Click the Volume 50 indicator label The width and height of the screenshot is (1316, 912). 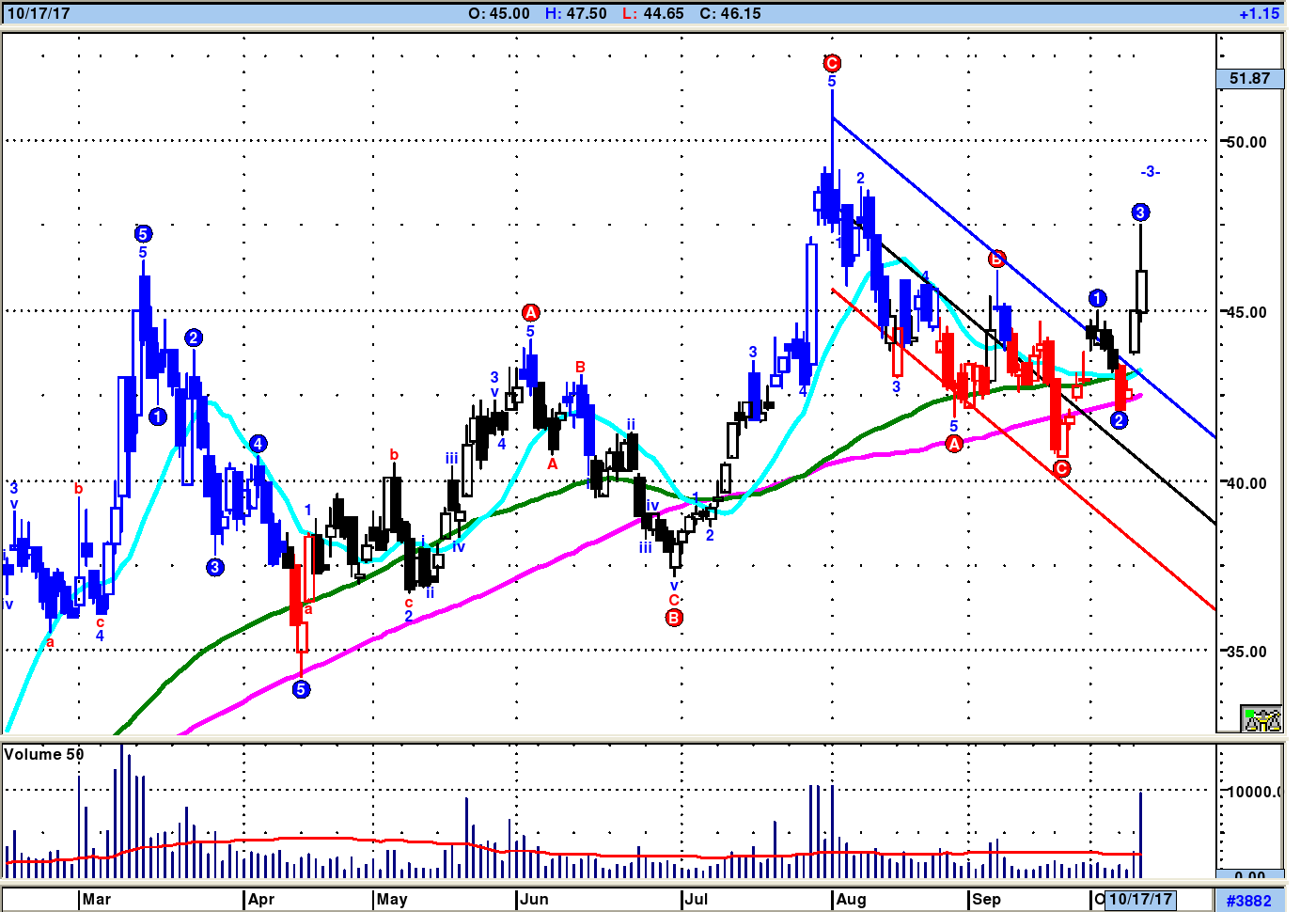pyautogui.click(x=44, y=754)
